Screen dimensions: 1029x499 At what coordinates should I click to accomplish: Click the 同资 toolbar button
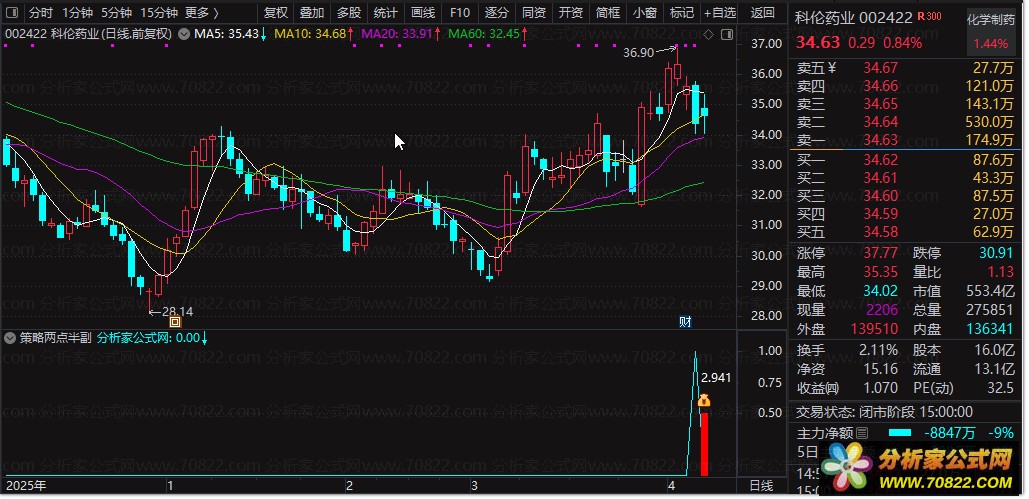534,12
